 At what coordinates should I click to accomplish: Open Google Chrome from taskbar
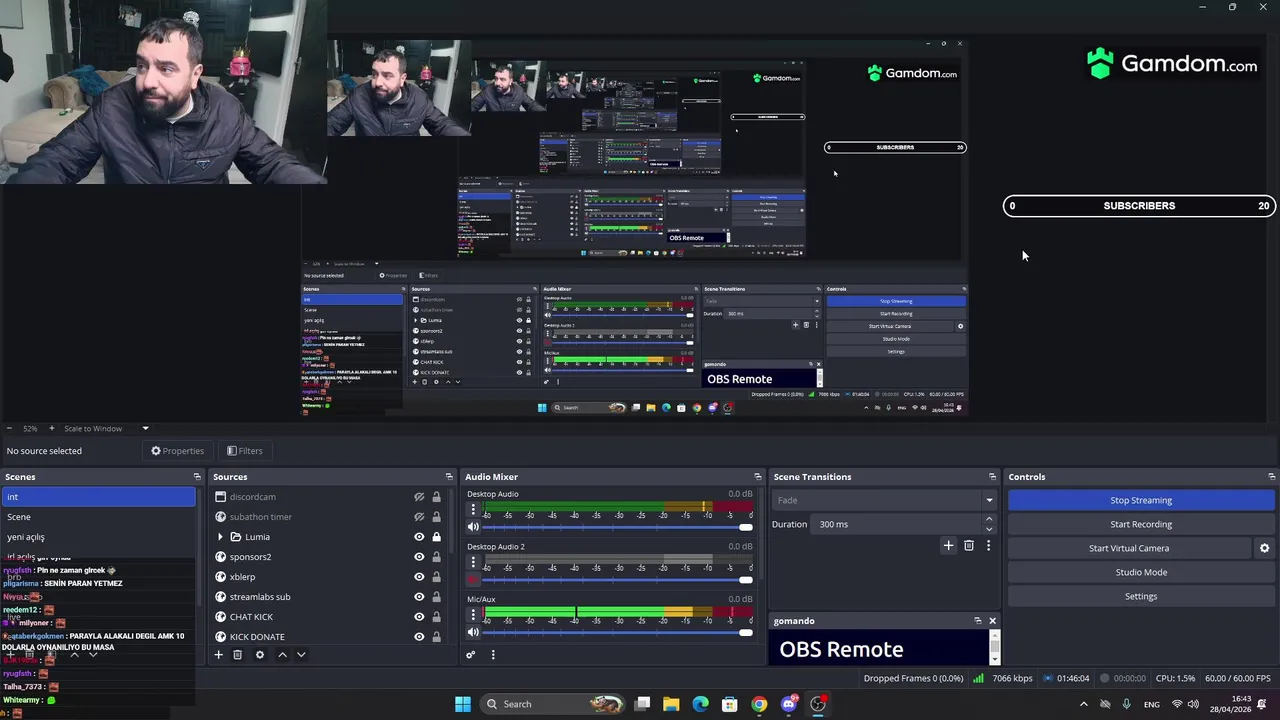tap(759, 704)
